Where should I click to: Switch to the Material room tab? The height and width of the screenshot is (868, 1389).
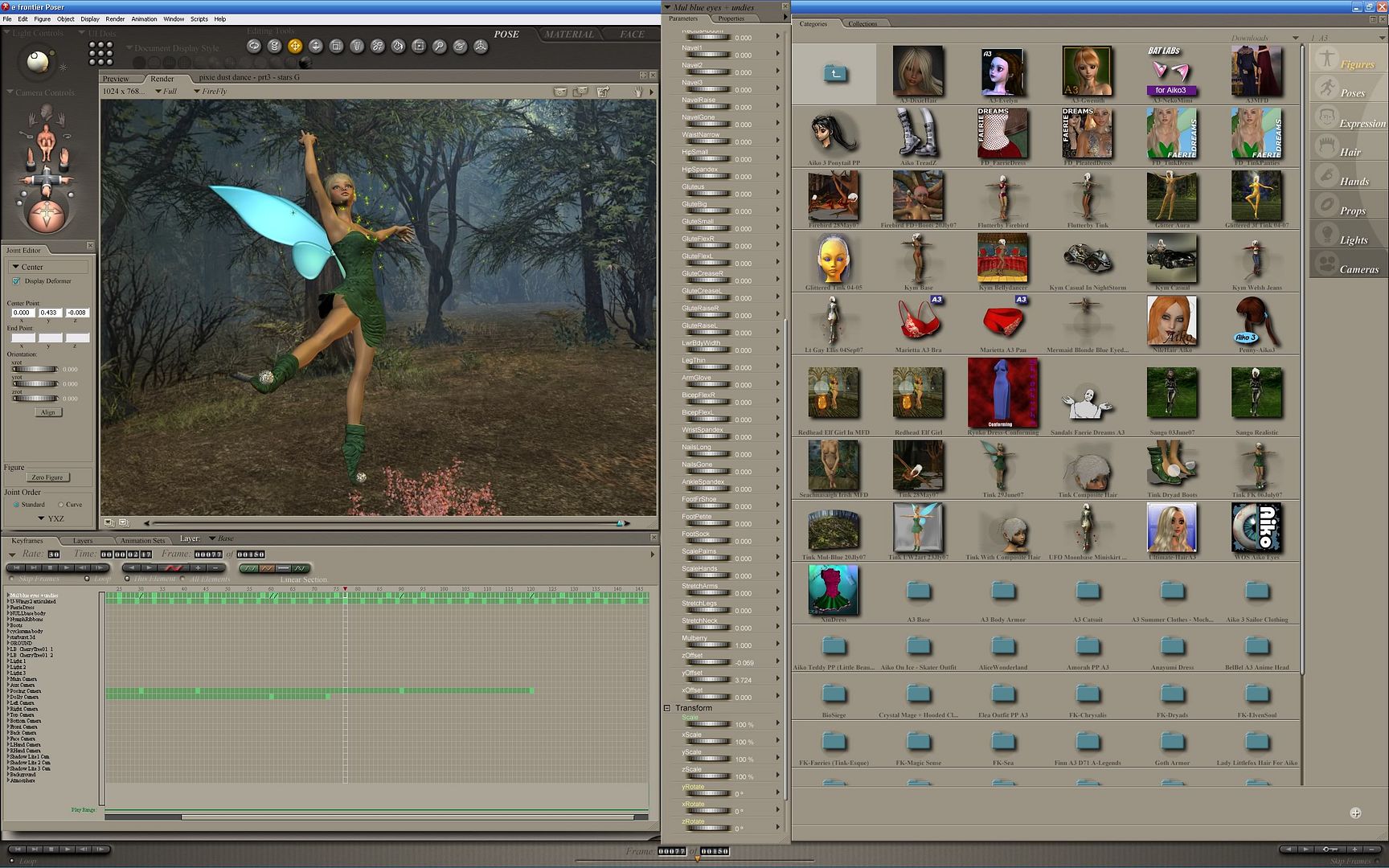(x=568, y=35)
